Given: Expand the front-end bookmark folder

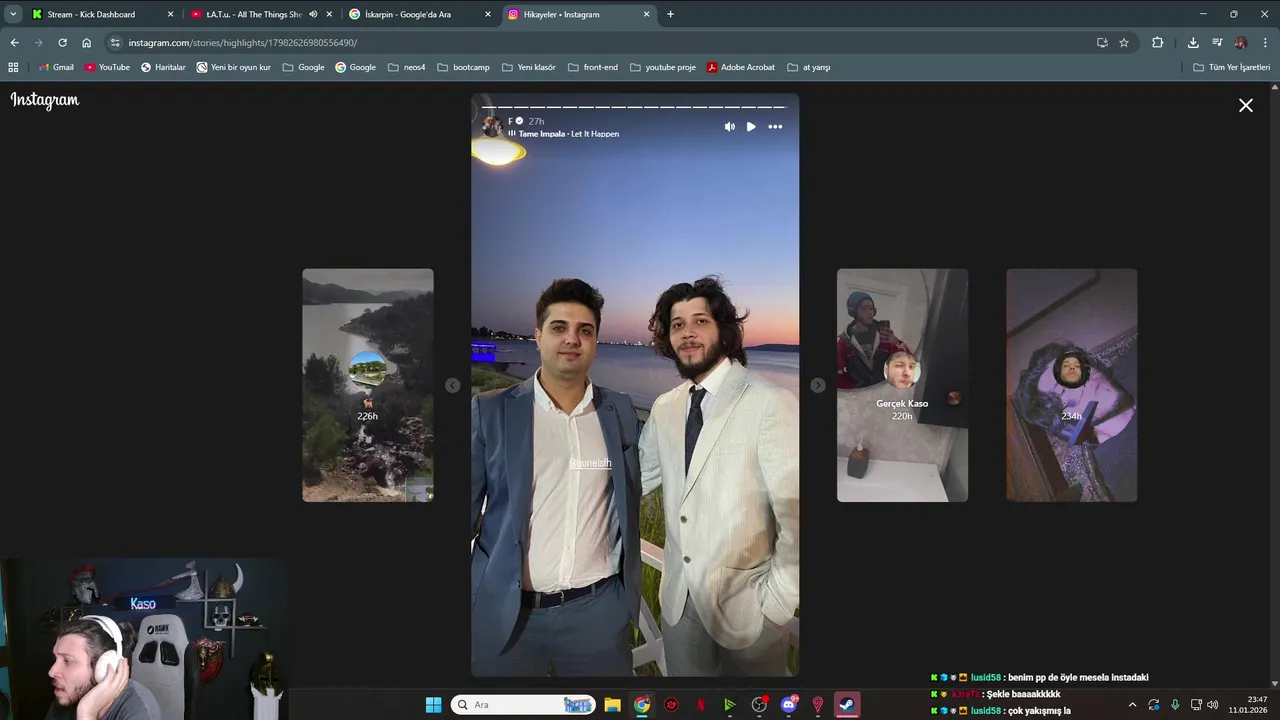Looking at the screenshot, I should click(x=593, y=67).
